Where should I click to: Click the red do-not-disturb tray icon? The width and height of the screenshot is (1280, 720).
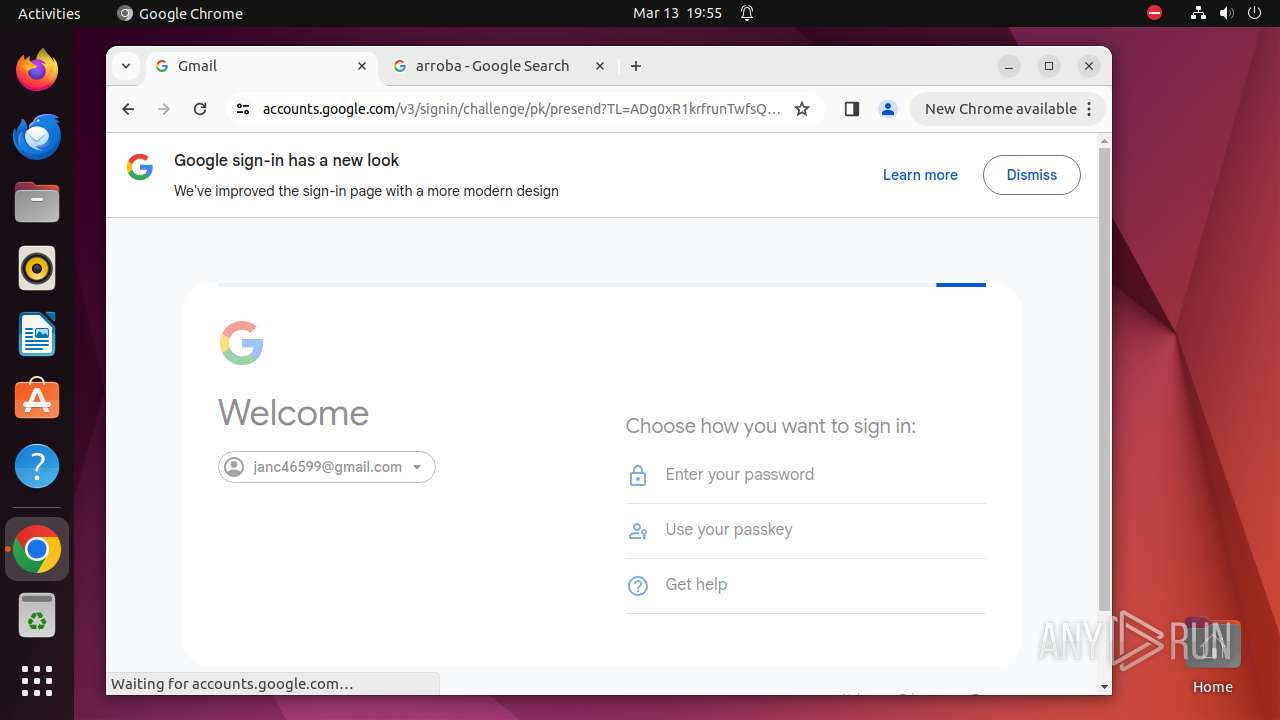(1155, 13)
